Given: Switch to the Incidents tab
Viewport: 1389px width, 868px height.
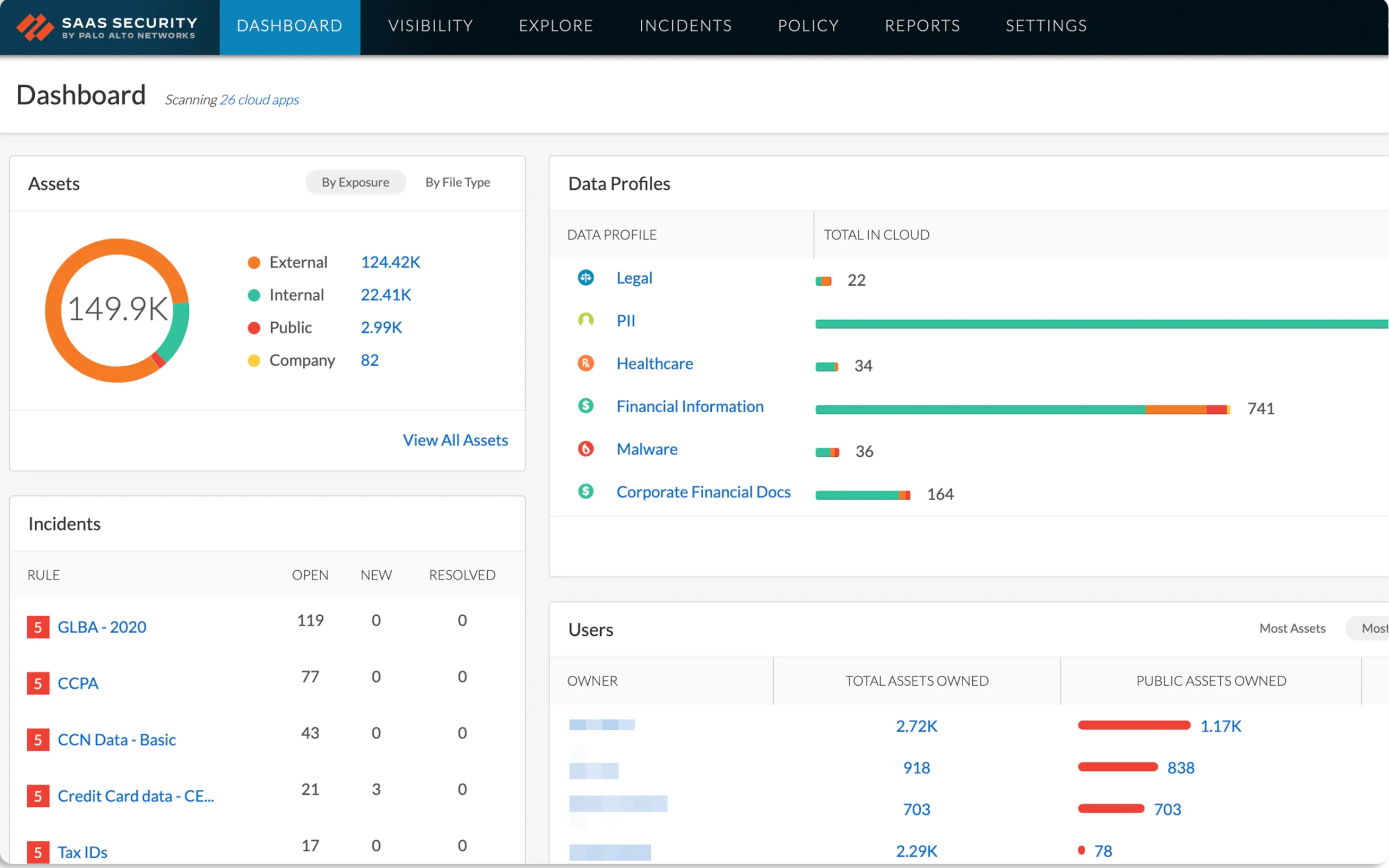Looking at the screenshot, I should click(x=685, y=26).
